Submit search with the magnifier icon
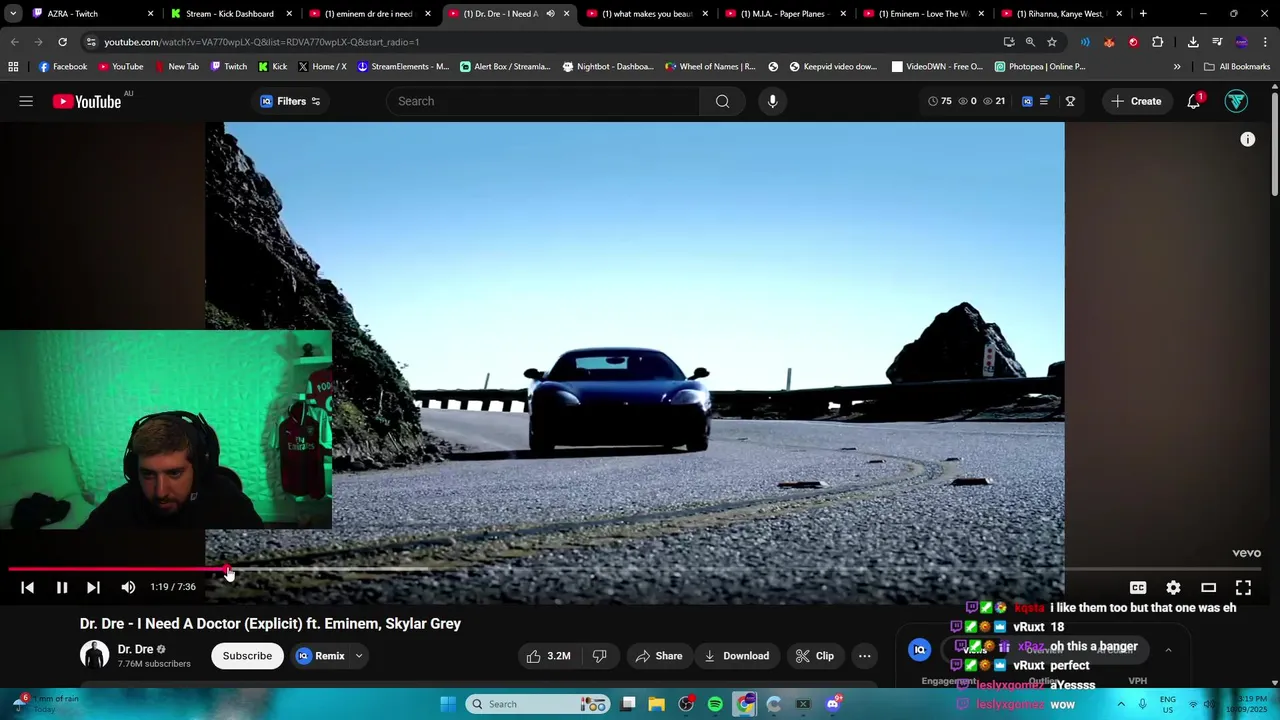 coord(722,101)
